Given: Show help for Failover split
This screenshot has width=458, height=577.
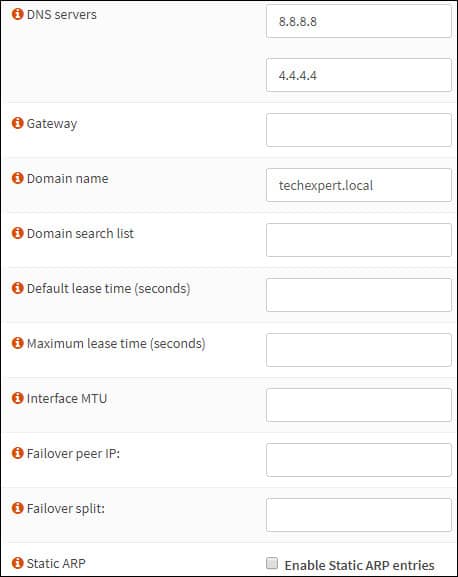Looking at the screenshot, I should (x=17, y=508).
